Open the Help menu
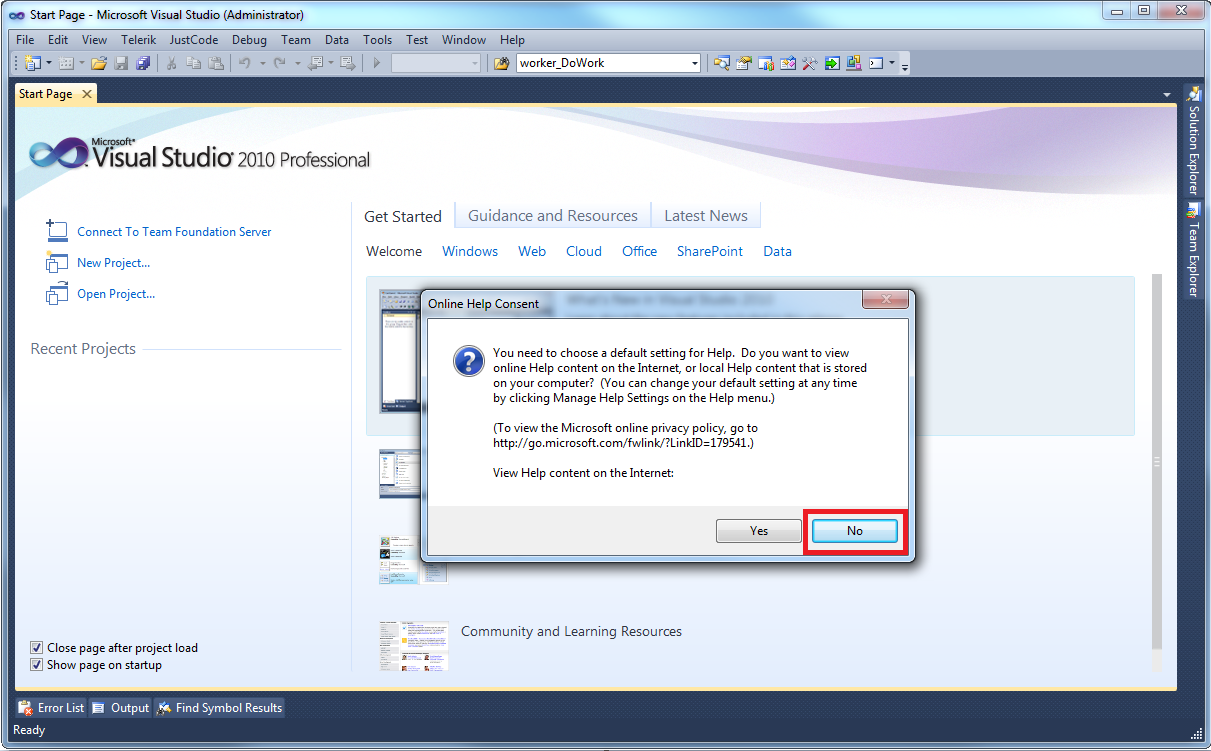This screenshot has width=1211, height=751. click(x=512, y=40)
